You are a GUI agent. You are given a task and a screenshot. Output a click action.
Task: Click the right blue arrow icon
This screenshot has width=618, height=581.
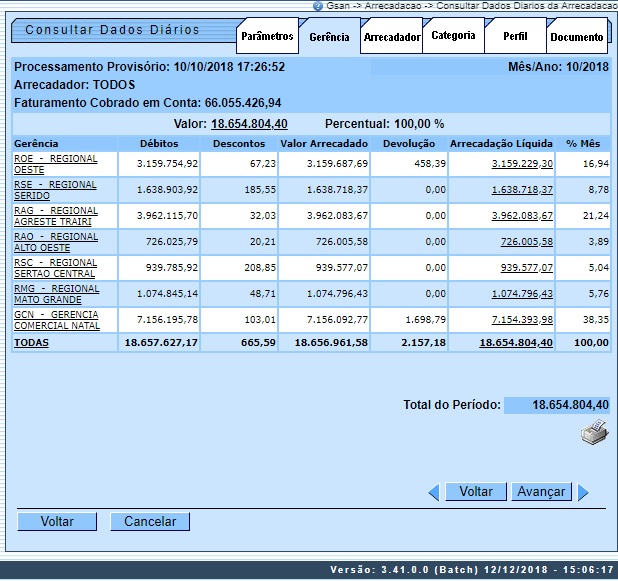pyautogui.click(x=583, y=492)
